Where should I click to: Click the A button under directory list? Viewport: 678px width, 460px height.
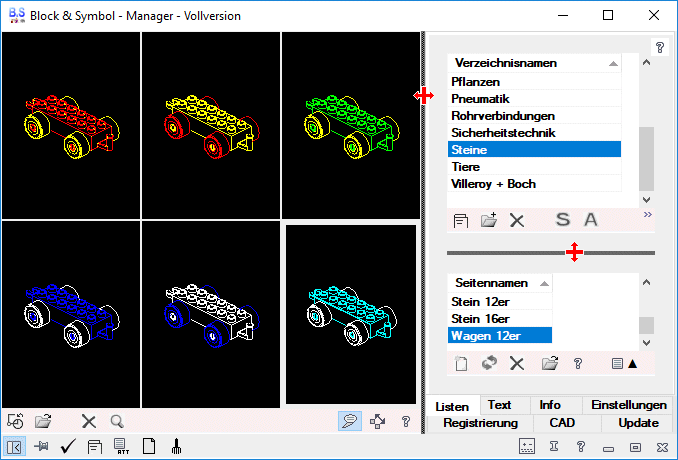[591, 220]
